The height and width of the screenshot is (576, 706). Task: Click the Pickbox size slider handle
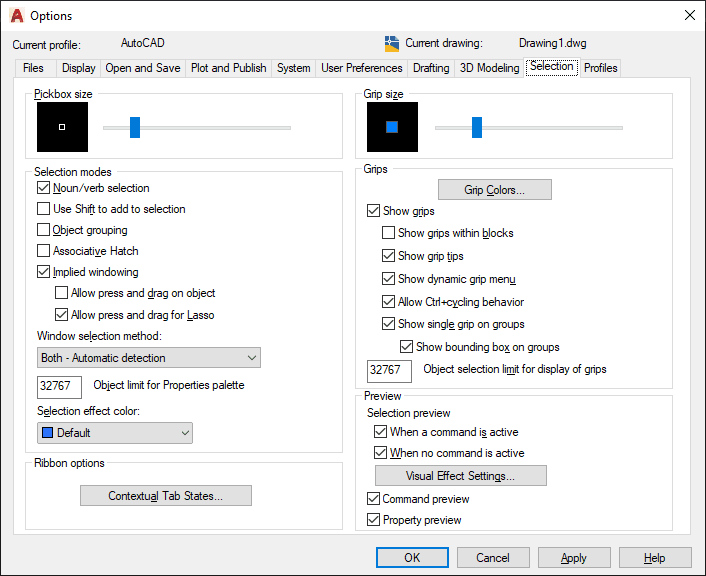coord(135,127)
